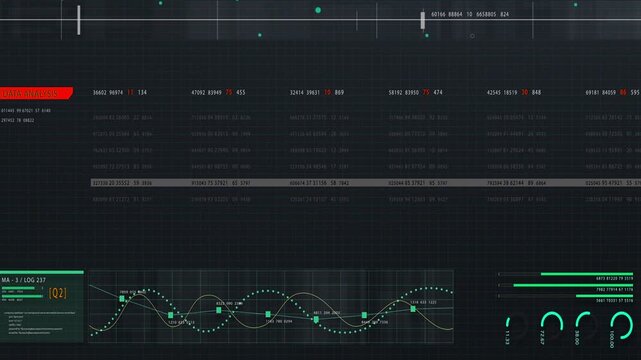This screenshot has height=360, width=641.
Task: Click the graph marker labeled 1365 708
Action: 268,314
